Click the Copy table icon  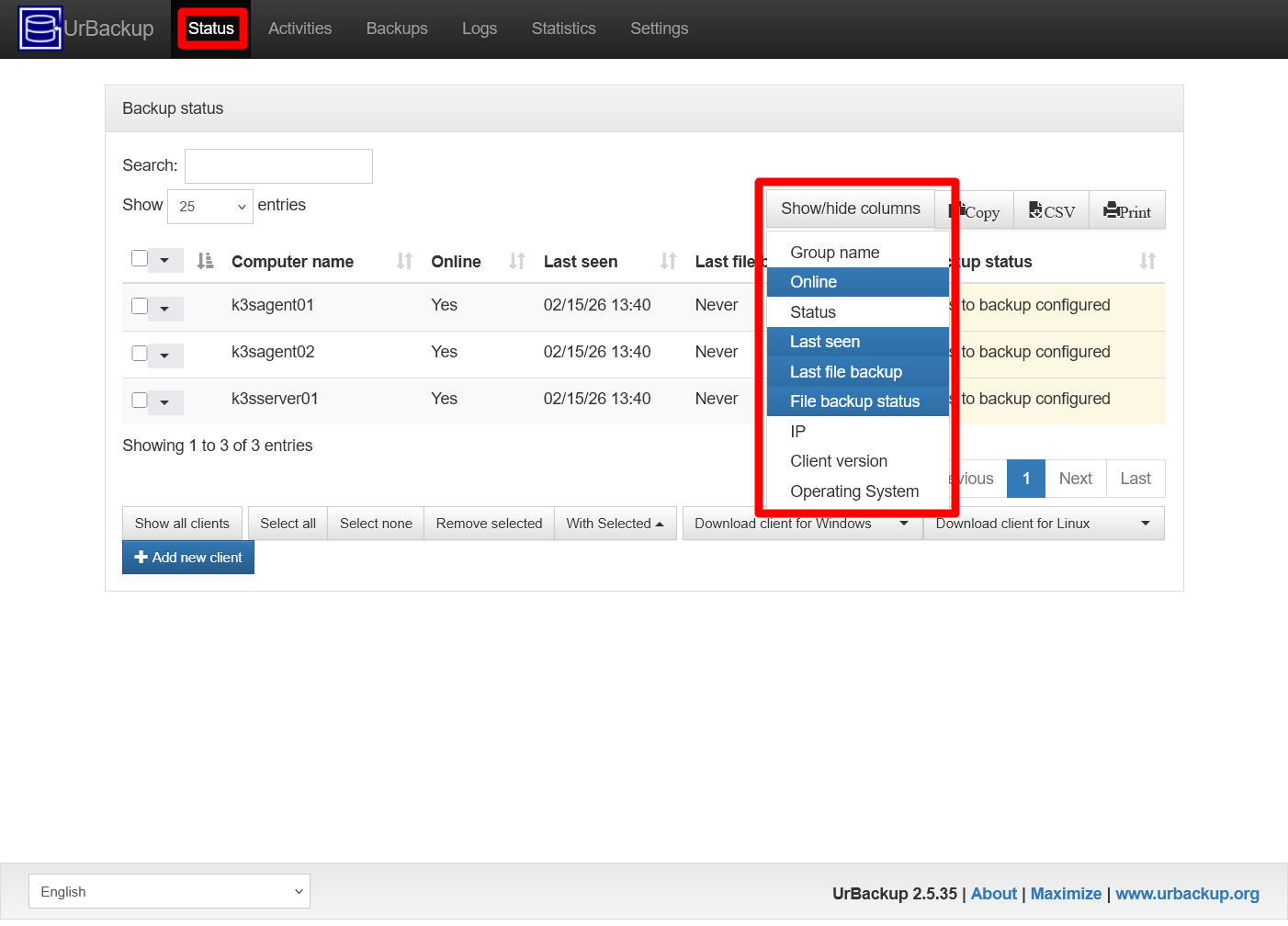click(x=961, y=211)
